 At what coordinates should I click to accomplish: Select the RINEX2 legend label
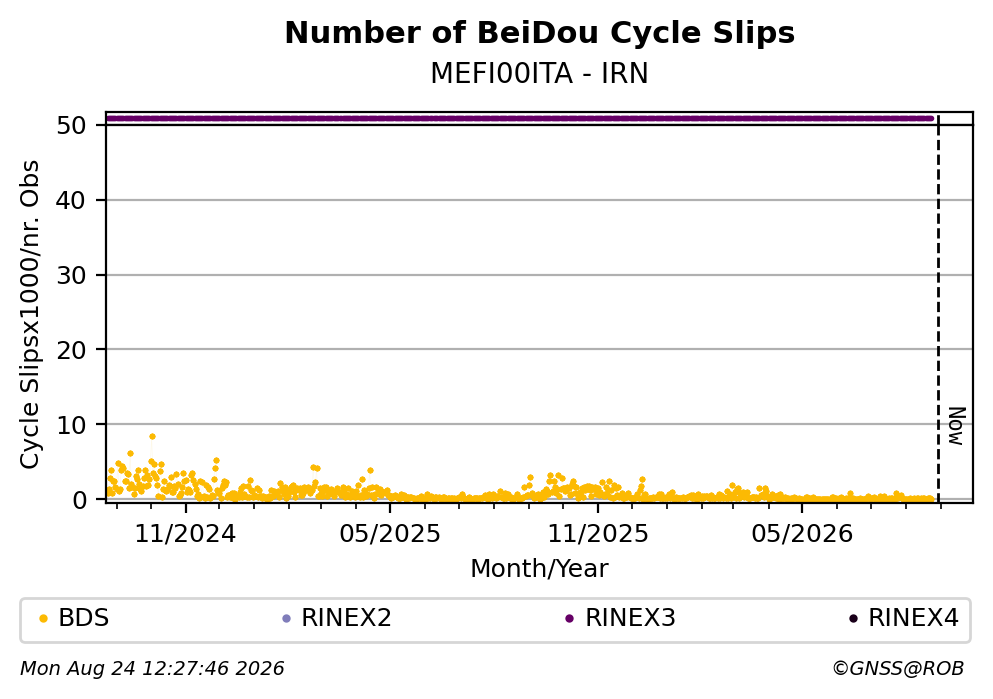[x=346, y=618]
